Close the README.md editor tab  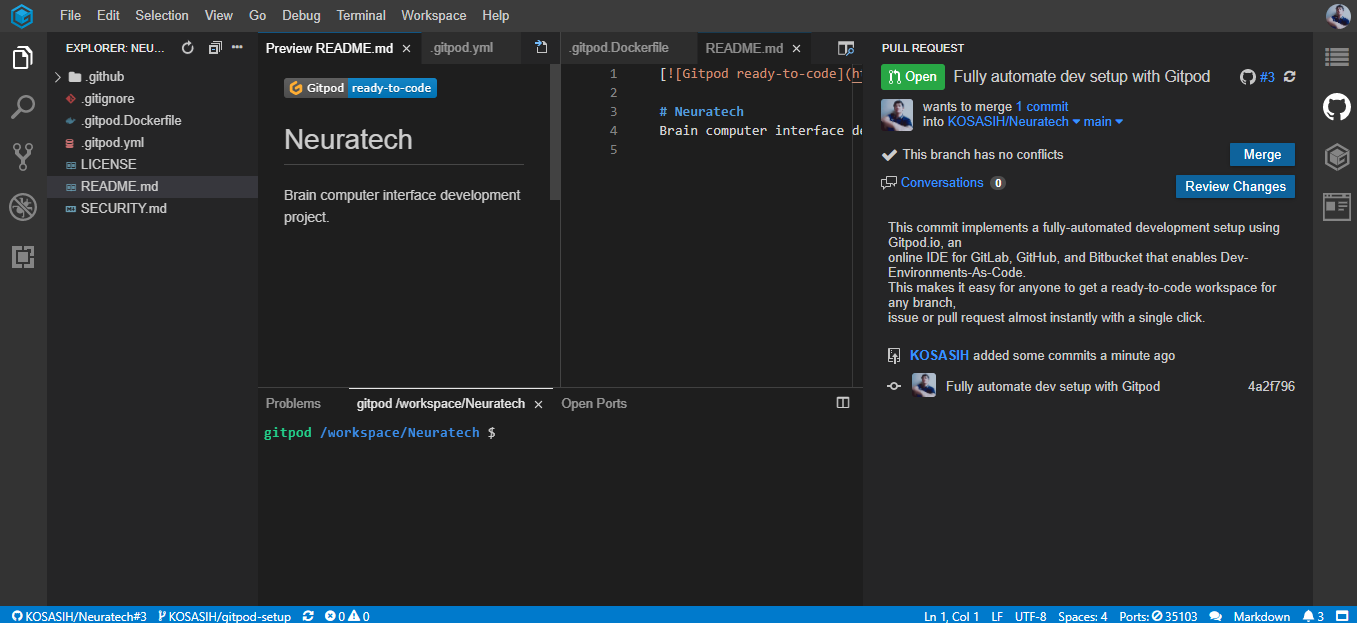click(796, 48)
